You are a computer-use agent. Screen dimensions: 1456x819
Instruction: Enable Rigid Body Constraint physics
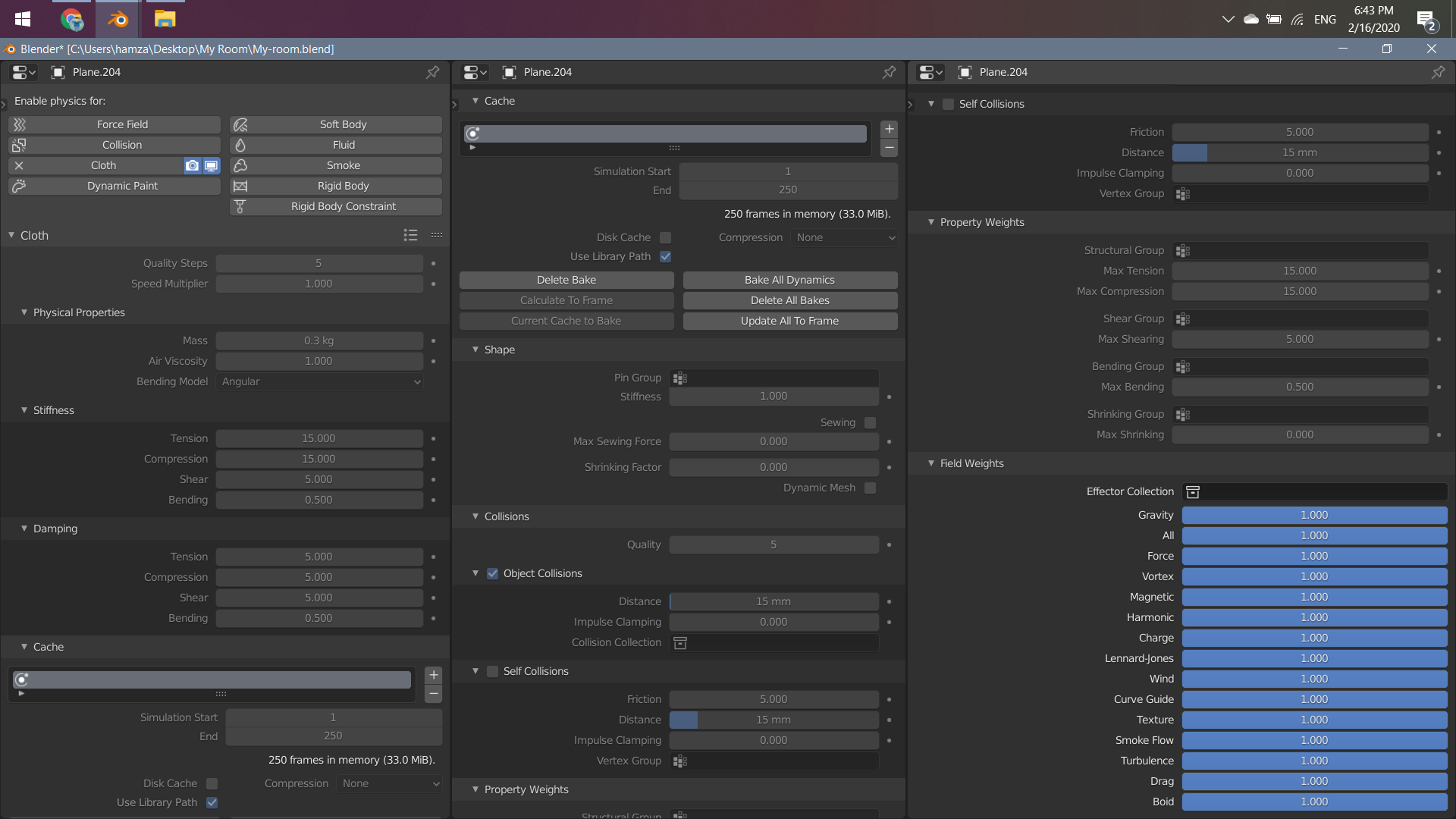click(336, 206)
